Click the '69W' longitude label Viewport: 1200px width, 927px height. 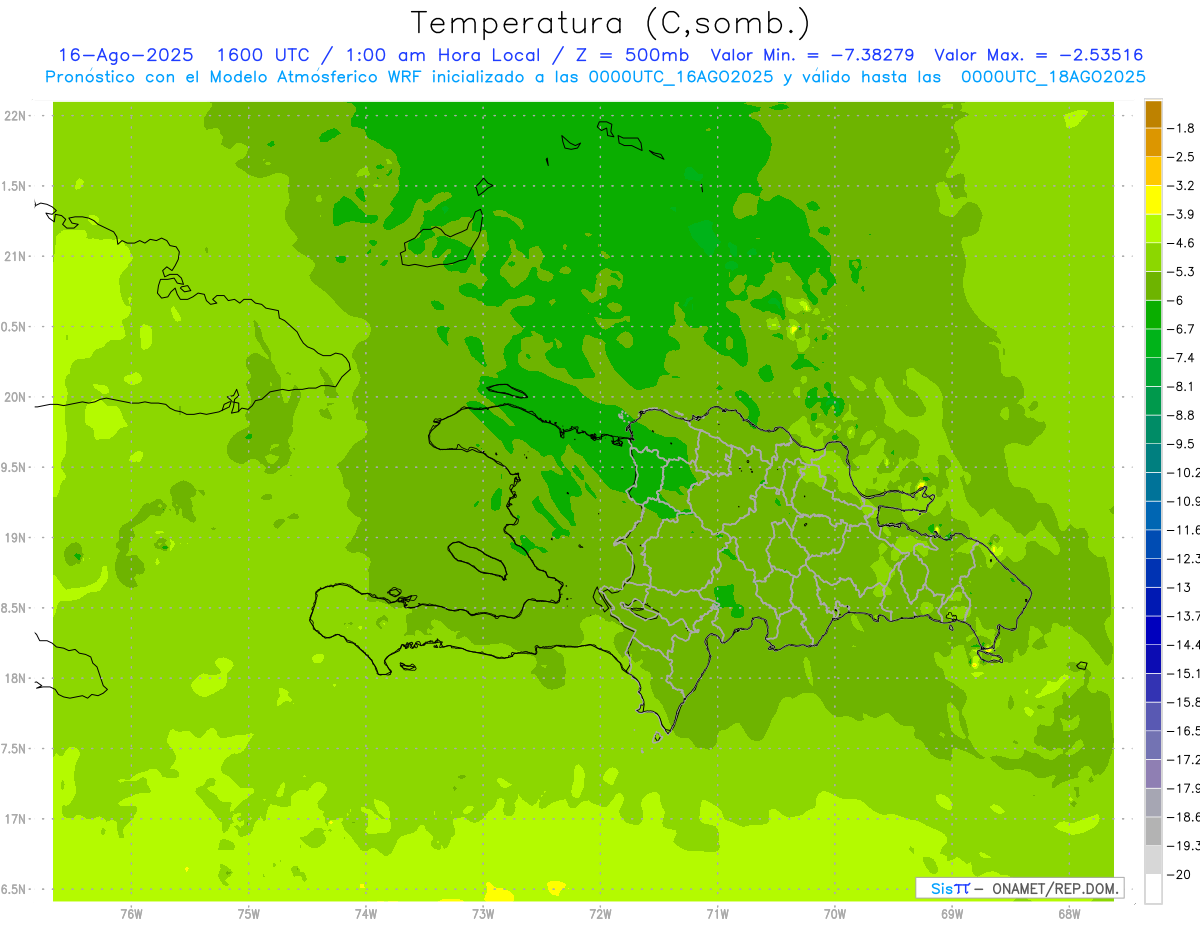pos(952,913)
